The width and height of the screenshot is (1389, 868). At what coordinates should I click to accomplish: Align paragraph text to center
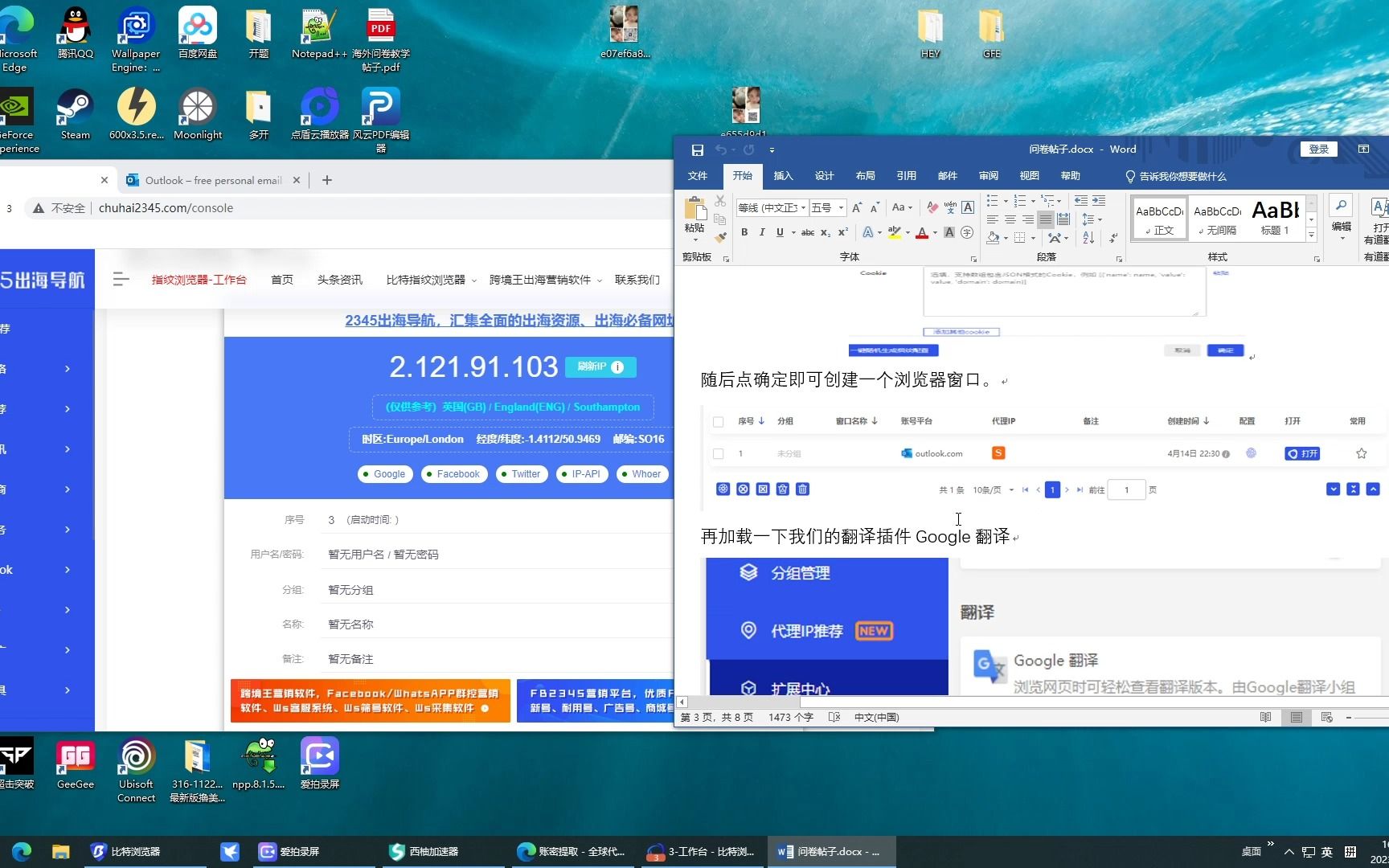(1010, 219)
